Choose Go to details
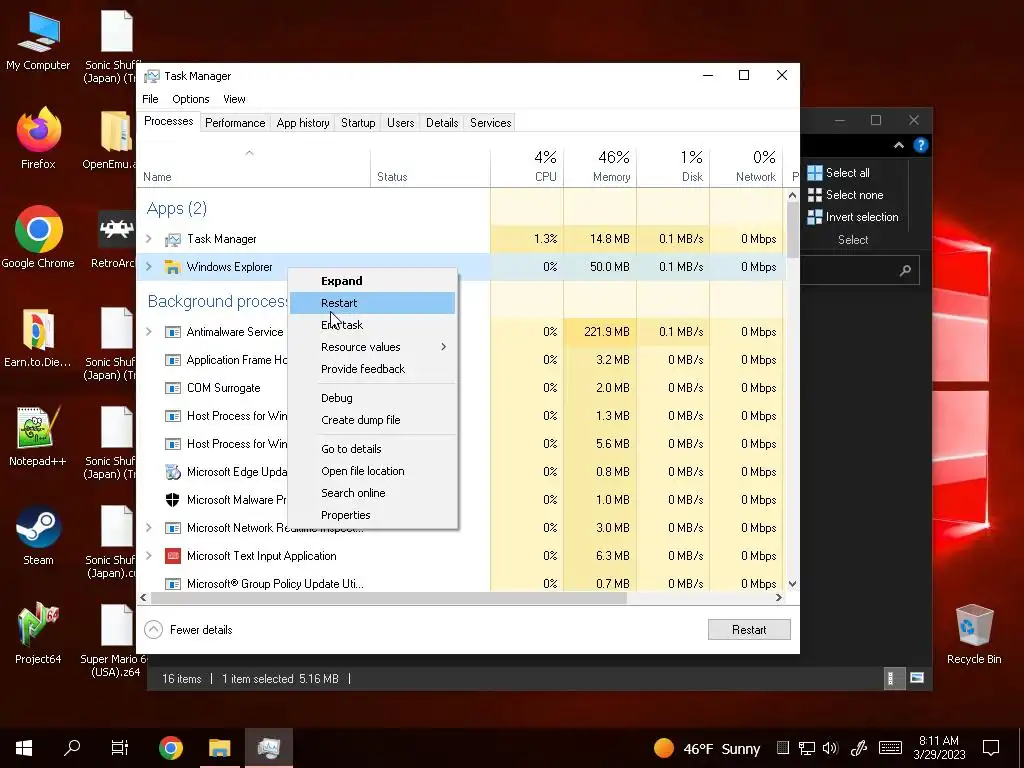The image size is (1024, 768). tap(372, 449)
